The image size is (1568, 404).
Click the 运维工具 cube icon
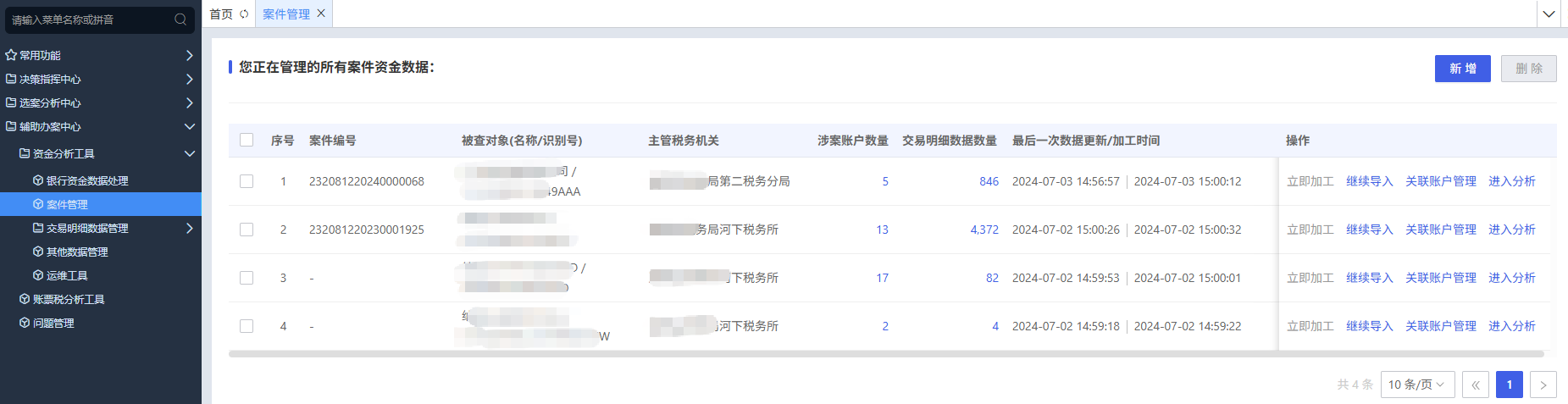[38, 275]
